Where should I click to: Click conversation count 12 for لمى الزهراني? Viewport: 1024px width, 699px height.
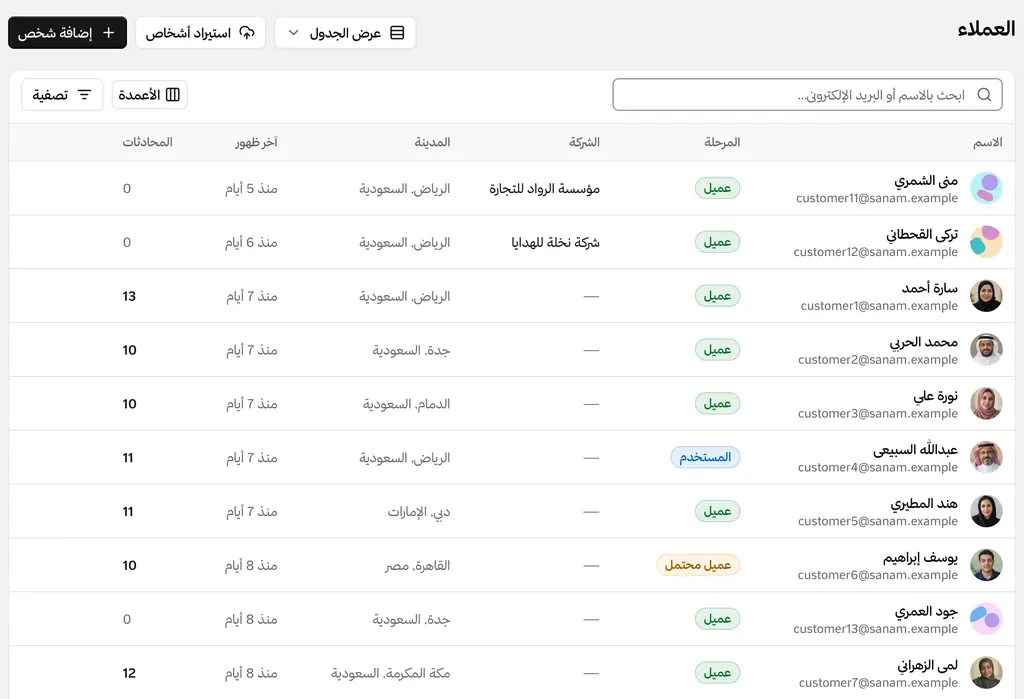click(x=129, y=673)
